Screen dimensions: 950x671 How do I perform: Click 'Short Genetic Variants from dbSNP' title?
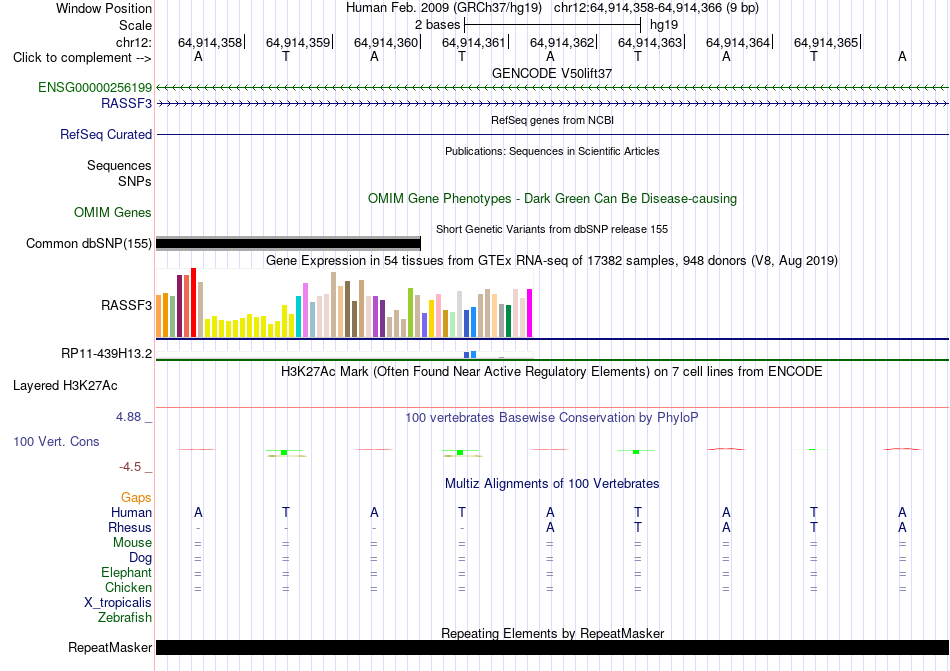point(552,230)
